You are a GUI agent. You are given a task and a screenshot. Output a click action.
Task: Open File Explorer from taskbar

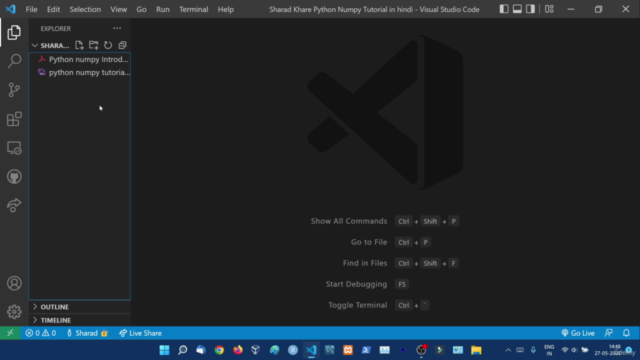(x=476, y=350)
